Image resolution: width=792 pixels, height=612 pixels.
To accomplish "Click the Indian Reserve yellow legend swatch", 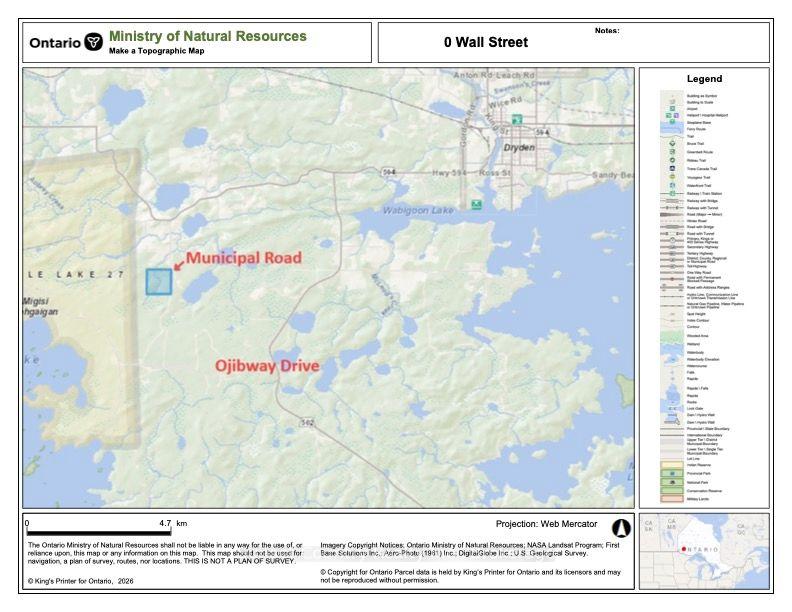I will coord(672,465).
